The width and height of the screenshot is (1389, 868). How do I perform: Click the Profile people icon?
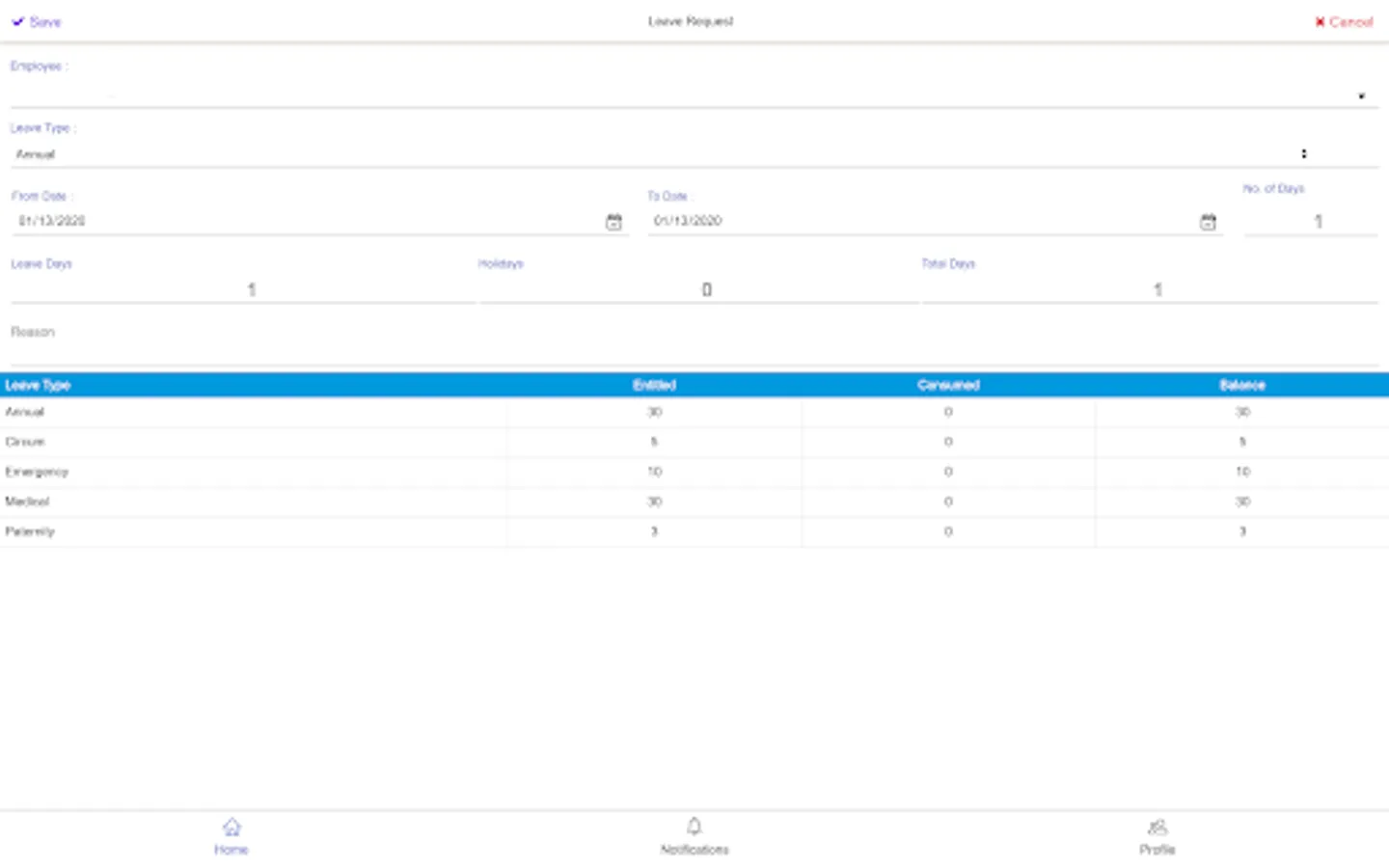(x=1157, y=827)
